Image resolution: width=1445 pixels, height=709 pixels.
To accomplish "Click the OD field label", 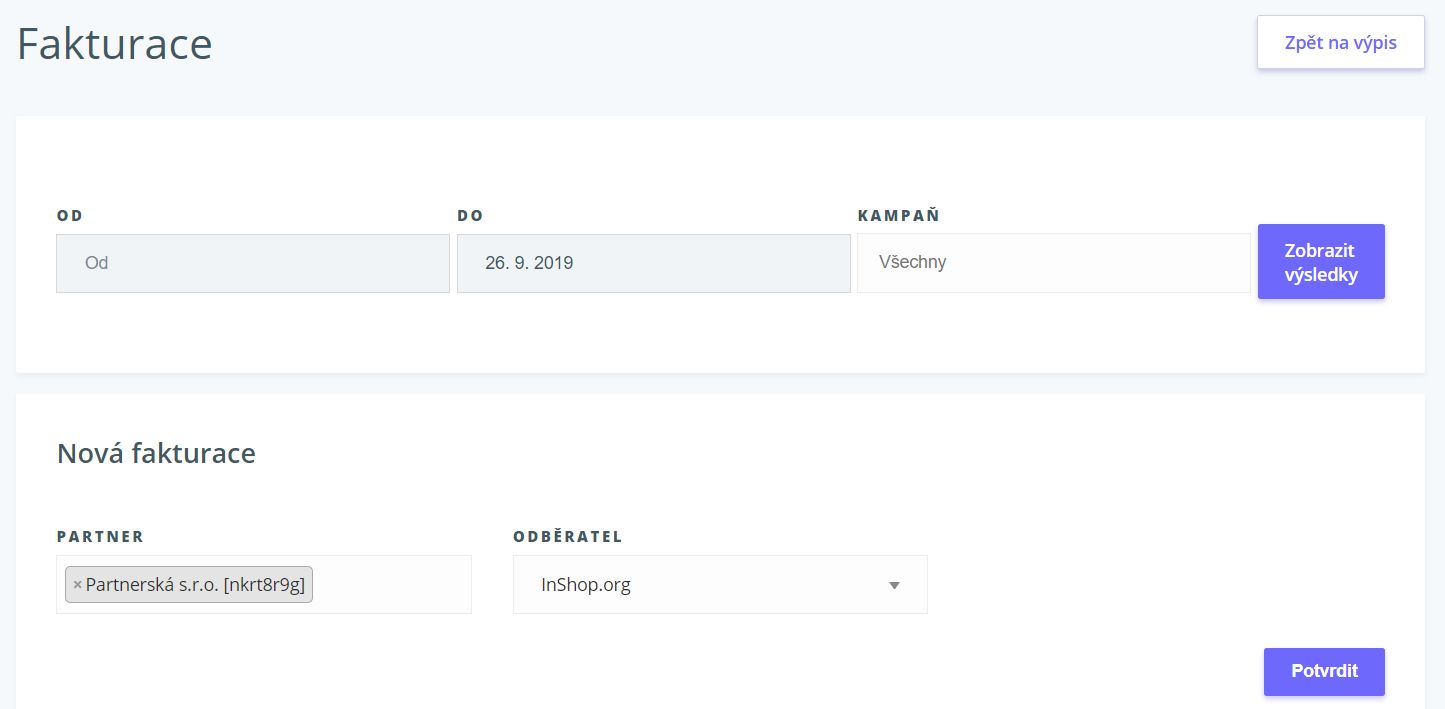I will [70, 216].
